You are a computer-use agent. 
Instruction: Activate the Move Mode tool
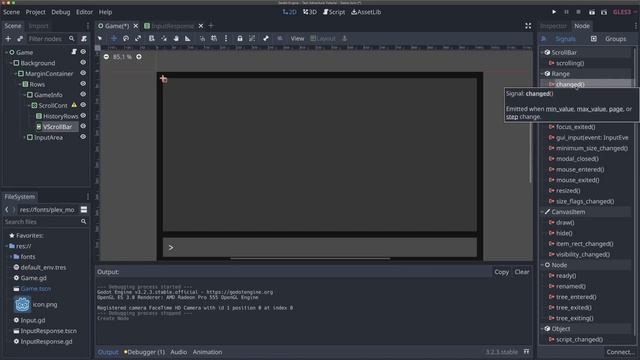pyautogui.click(x=114, y=38)
